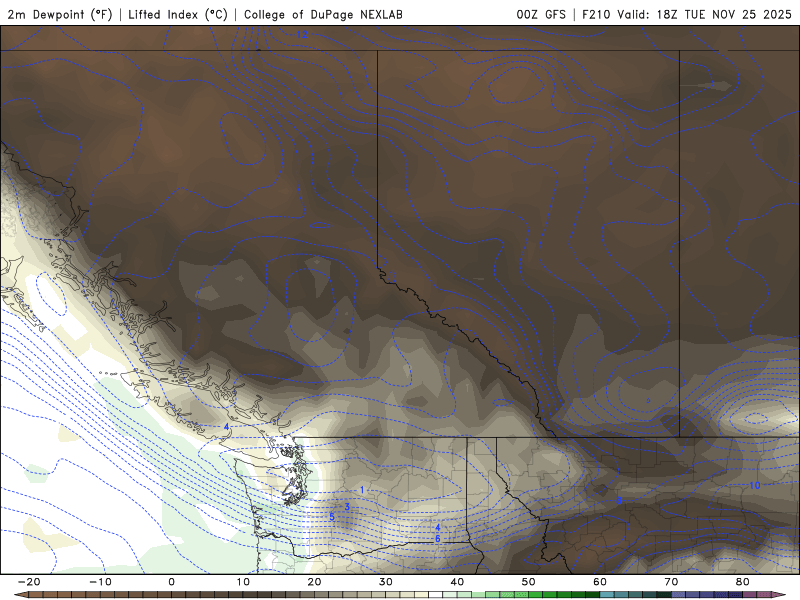Click the "6" contour label
Viewport: 800px width, 600px height.
[x=438, y=539]
